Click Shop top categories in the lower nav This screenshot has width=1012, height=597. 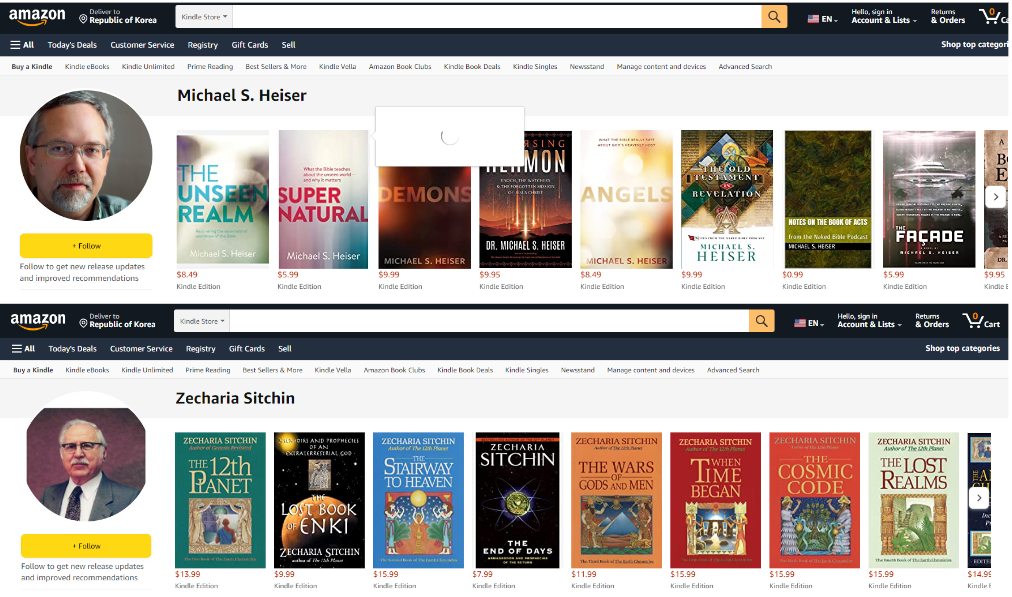962,349
